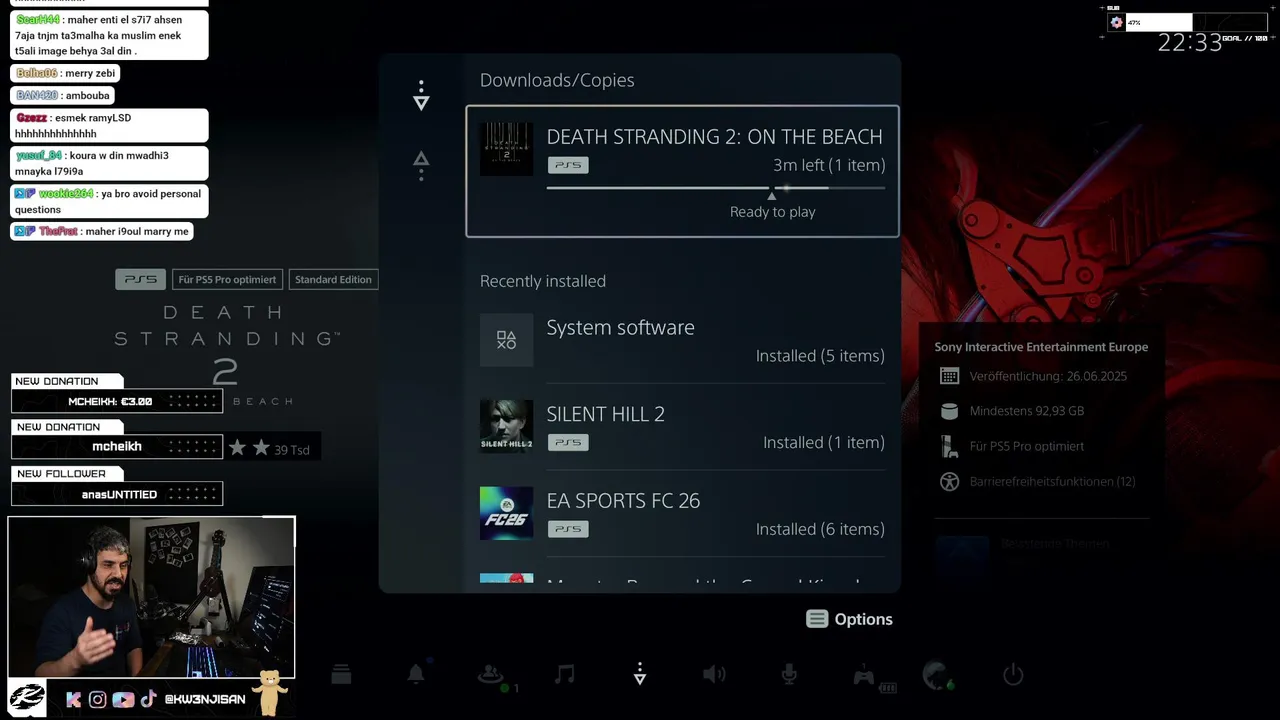The height and width of the screenshot is (720, 1280).
Task: Click the streamer logo beside social icons
Action: tap(27, 697)
